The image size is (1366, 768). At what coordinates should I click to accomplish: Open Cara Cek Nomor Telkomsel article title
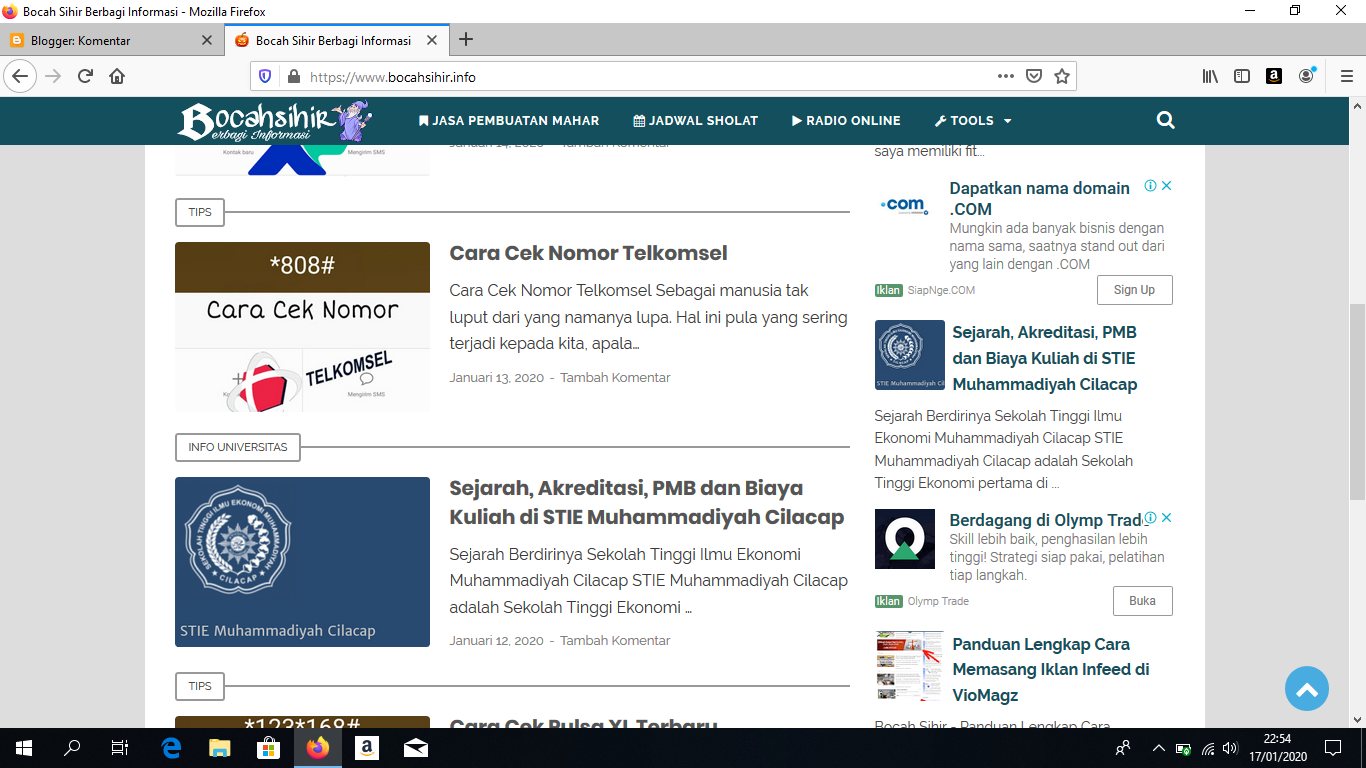588,253
